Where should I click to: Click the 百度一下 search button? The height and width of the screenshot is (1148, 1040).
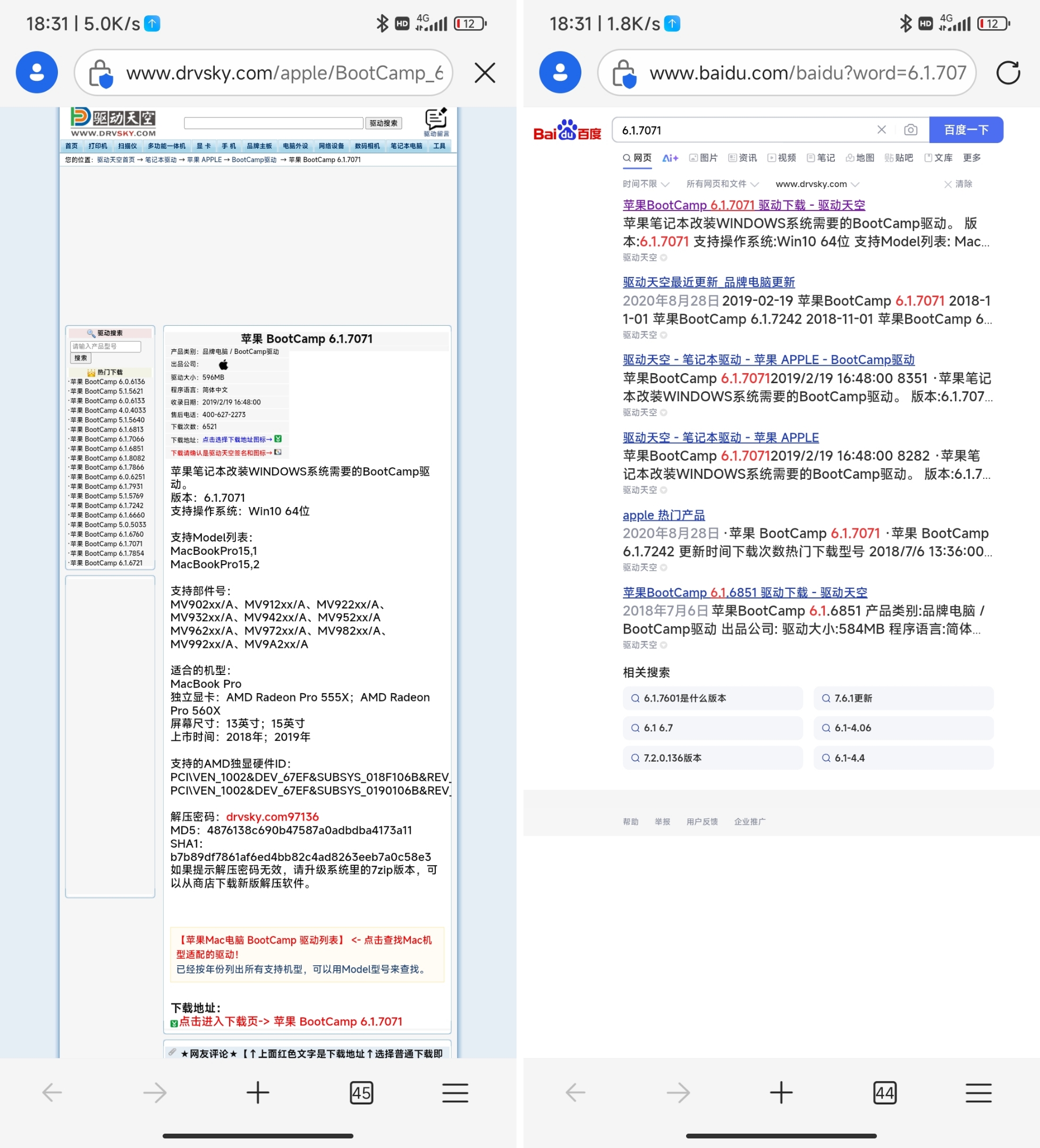point(966,130)
